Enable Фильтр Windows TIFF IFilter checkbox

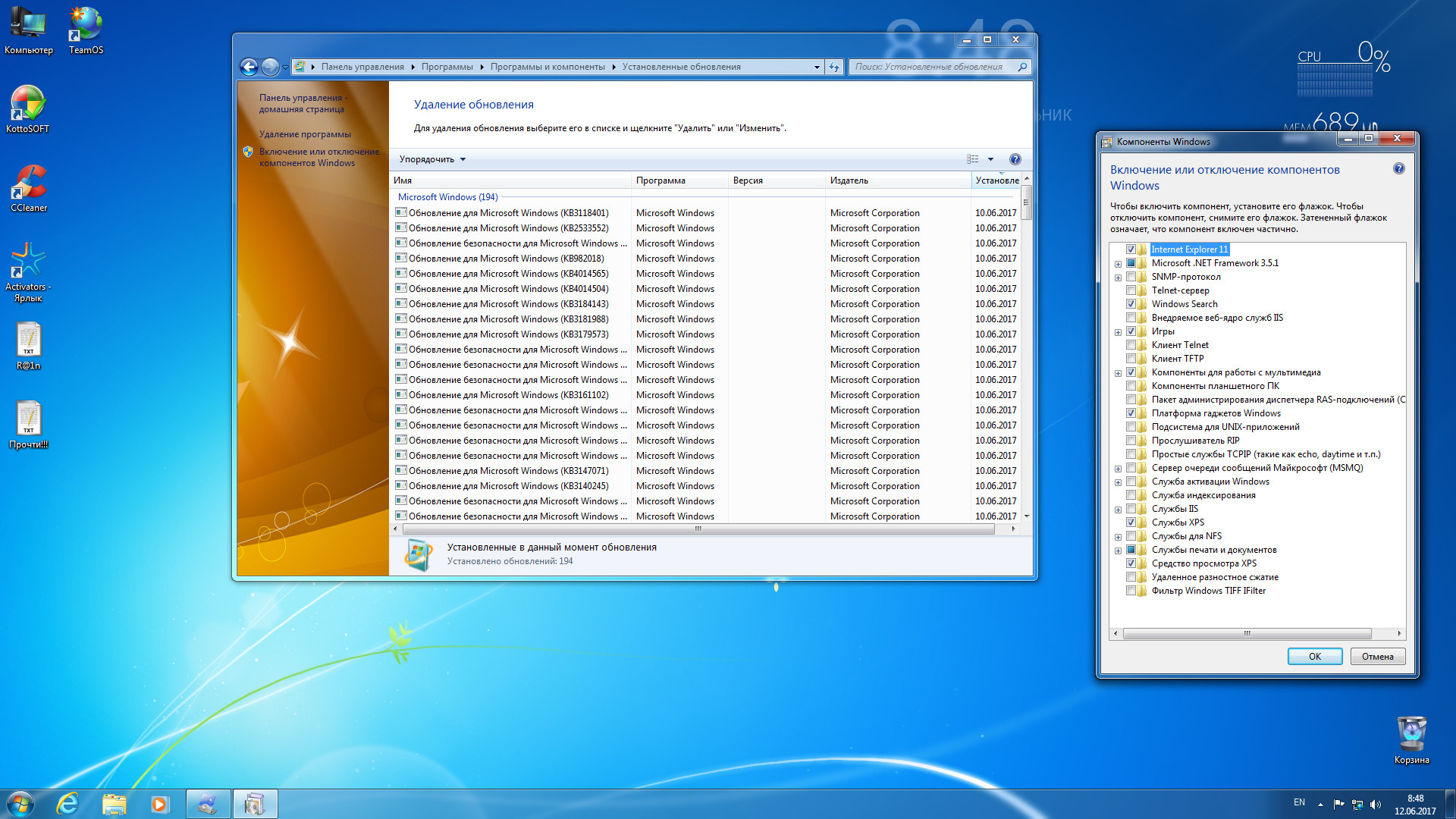tap(1131, 591)
